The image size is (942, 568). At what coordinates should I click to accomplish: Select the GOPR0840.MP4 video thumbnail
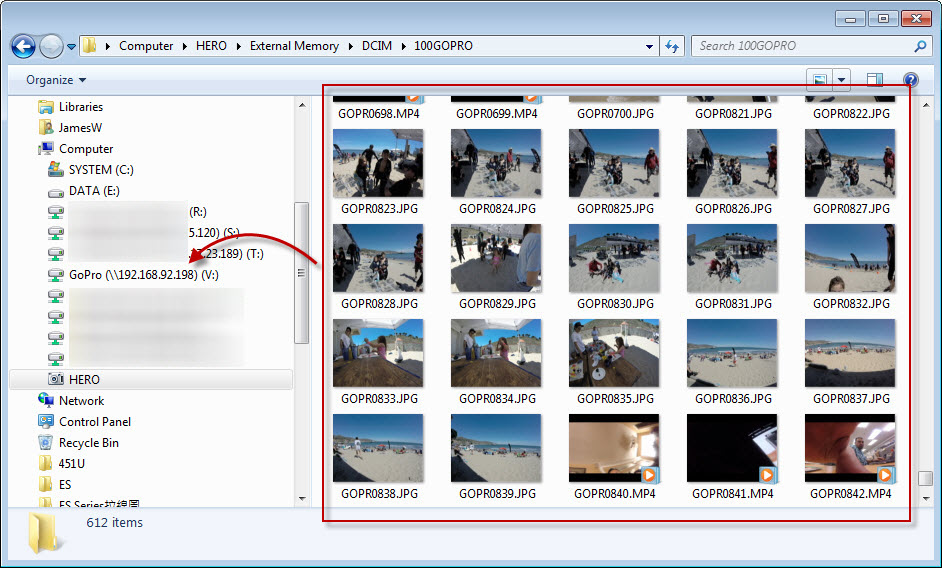click(614, 450)
